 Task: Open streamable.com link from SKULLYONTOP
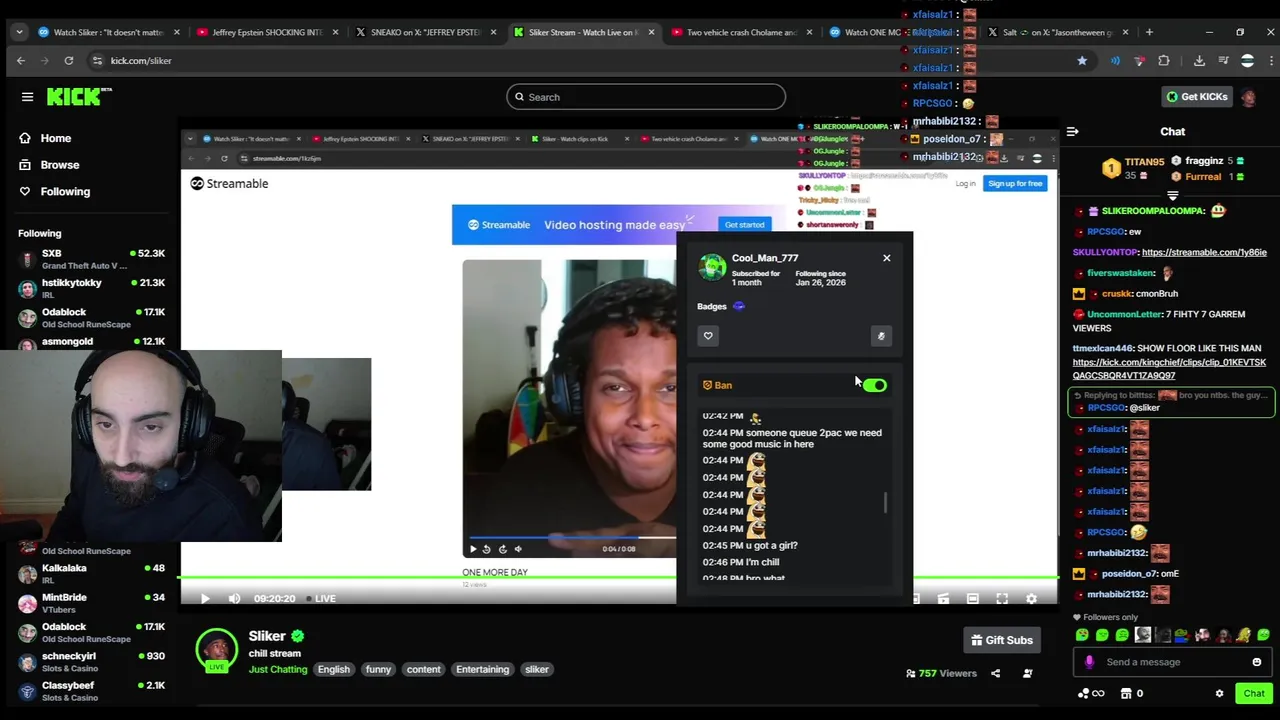(1204, 253)
